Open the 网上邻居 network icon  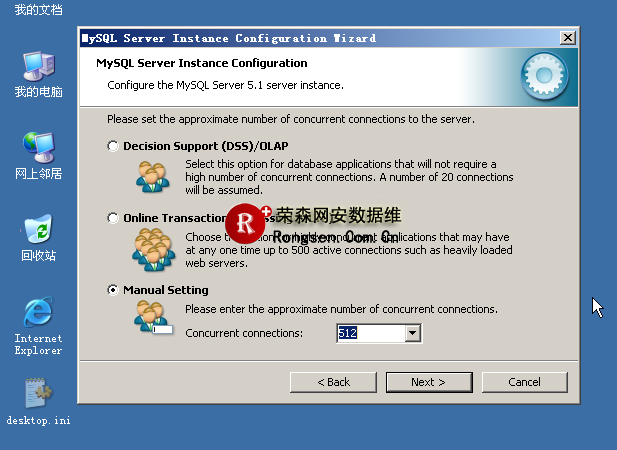click(38, 148)
